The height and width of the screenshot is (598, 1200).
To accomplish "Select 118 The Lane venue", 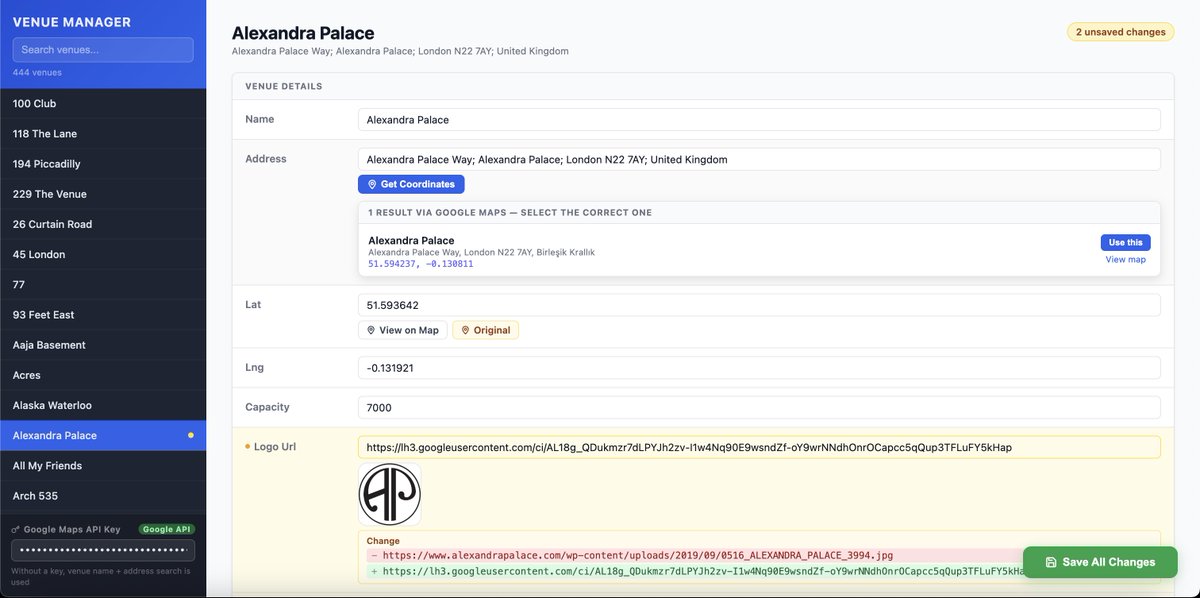I will 103,134.
